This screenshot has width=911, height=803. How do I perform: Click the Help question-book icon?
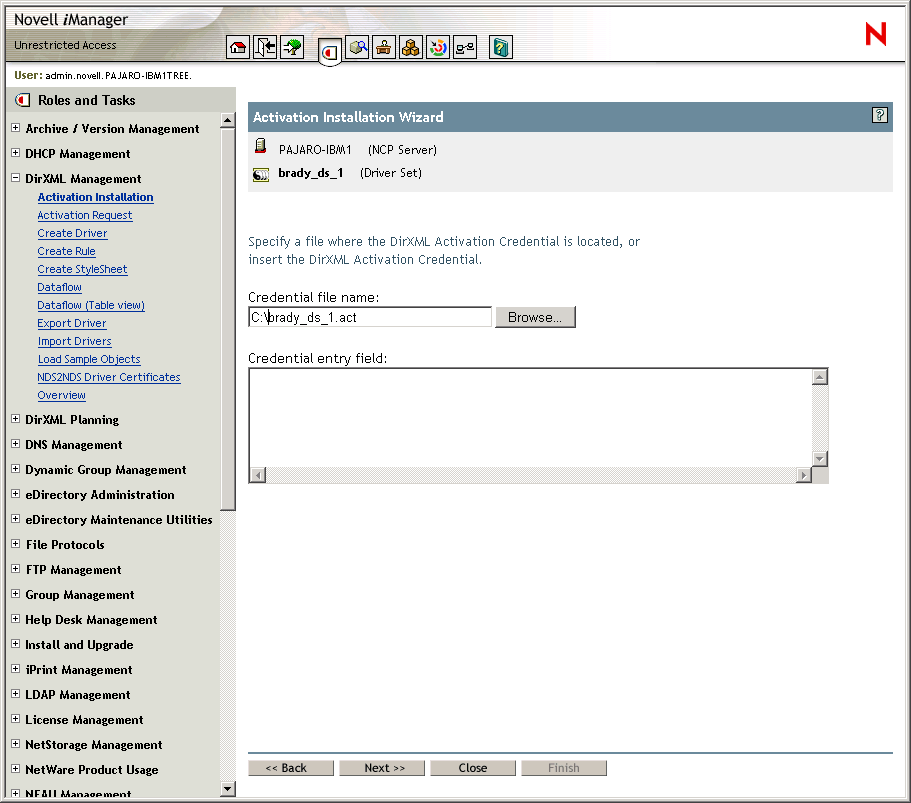point(500,46)
